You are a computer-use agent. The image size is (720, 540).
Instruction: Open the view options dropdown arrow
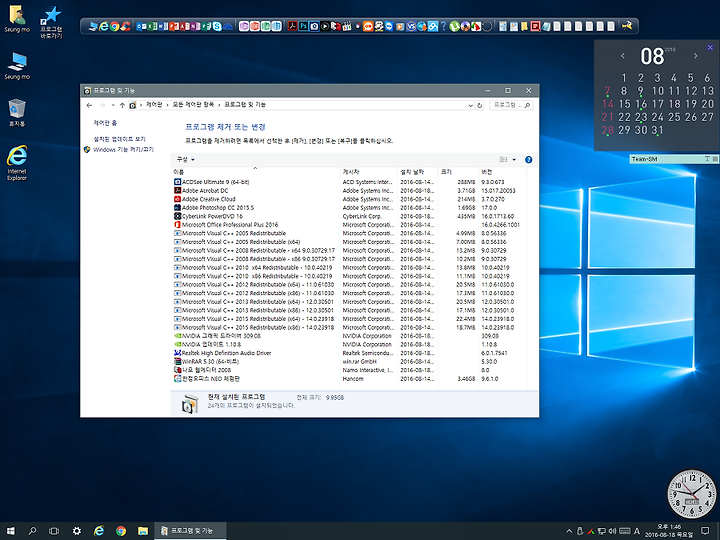click(x=514, y=160)
